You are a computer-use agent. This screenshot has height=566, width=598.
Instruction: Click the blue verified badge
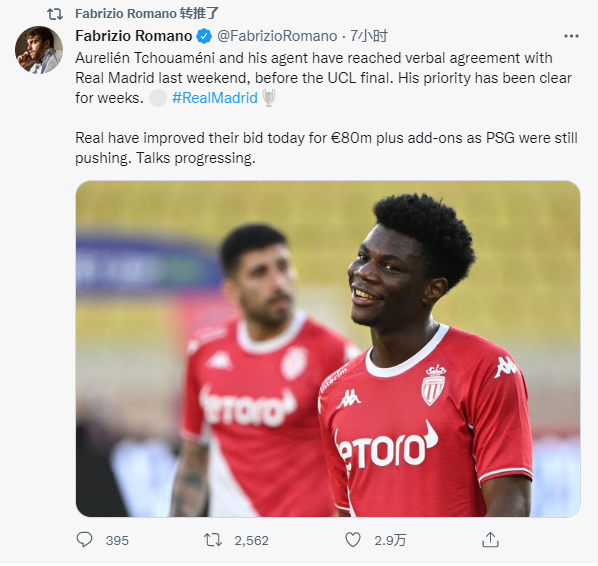point(204,36)
